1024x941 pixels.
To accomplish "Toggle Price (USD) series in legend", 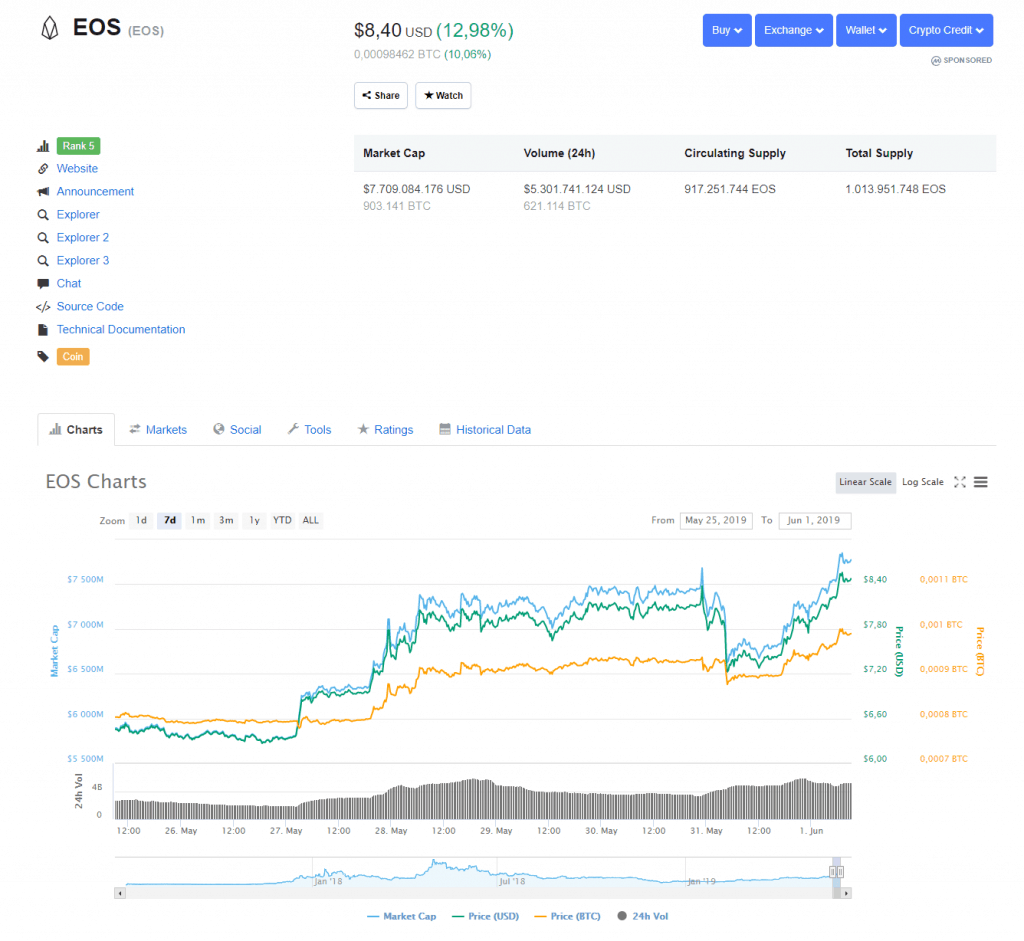I will (x=485, y=916).
